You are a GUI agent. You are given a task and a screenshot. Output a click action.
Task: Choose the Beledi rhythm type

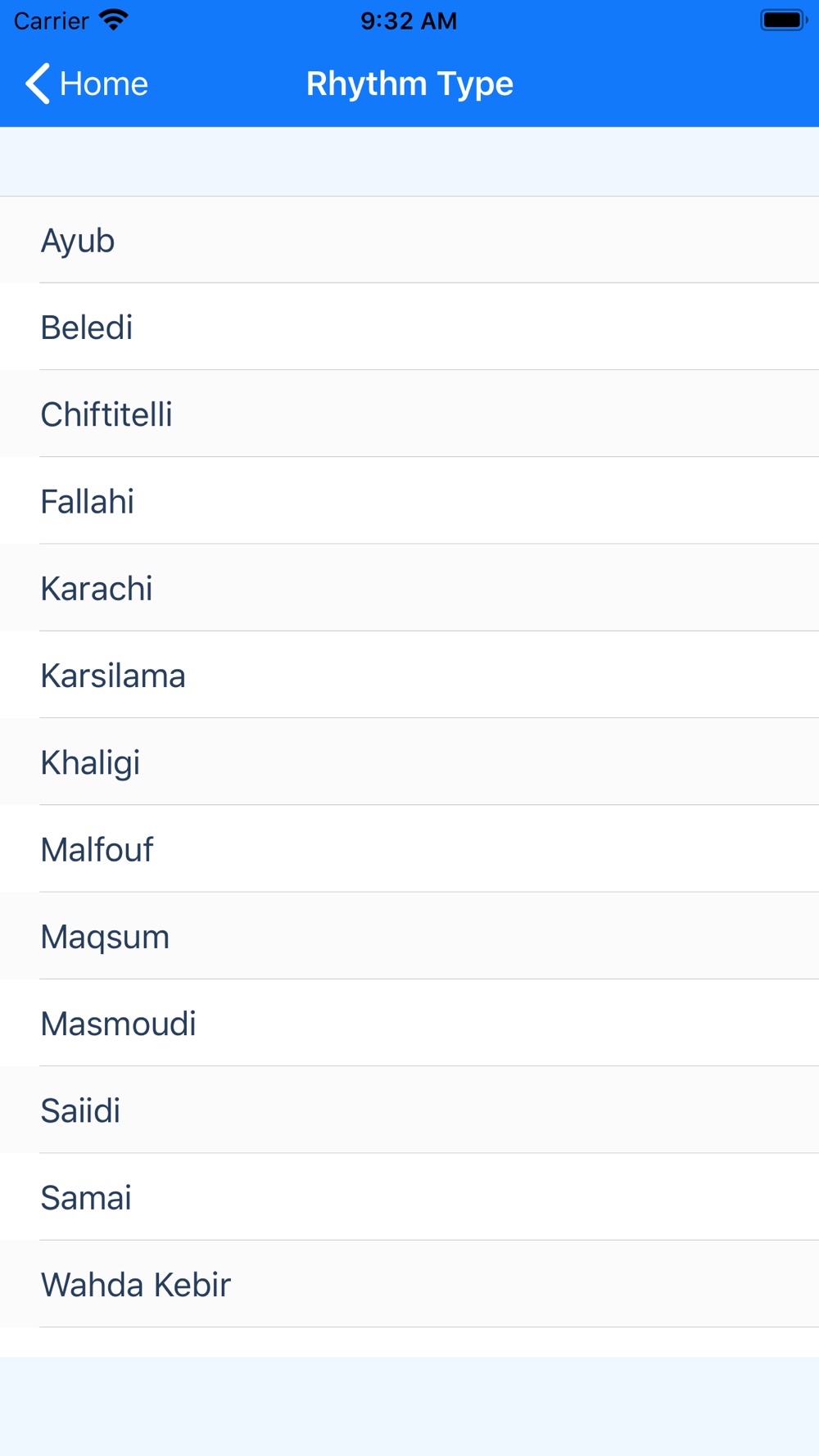(409, 327)
